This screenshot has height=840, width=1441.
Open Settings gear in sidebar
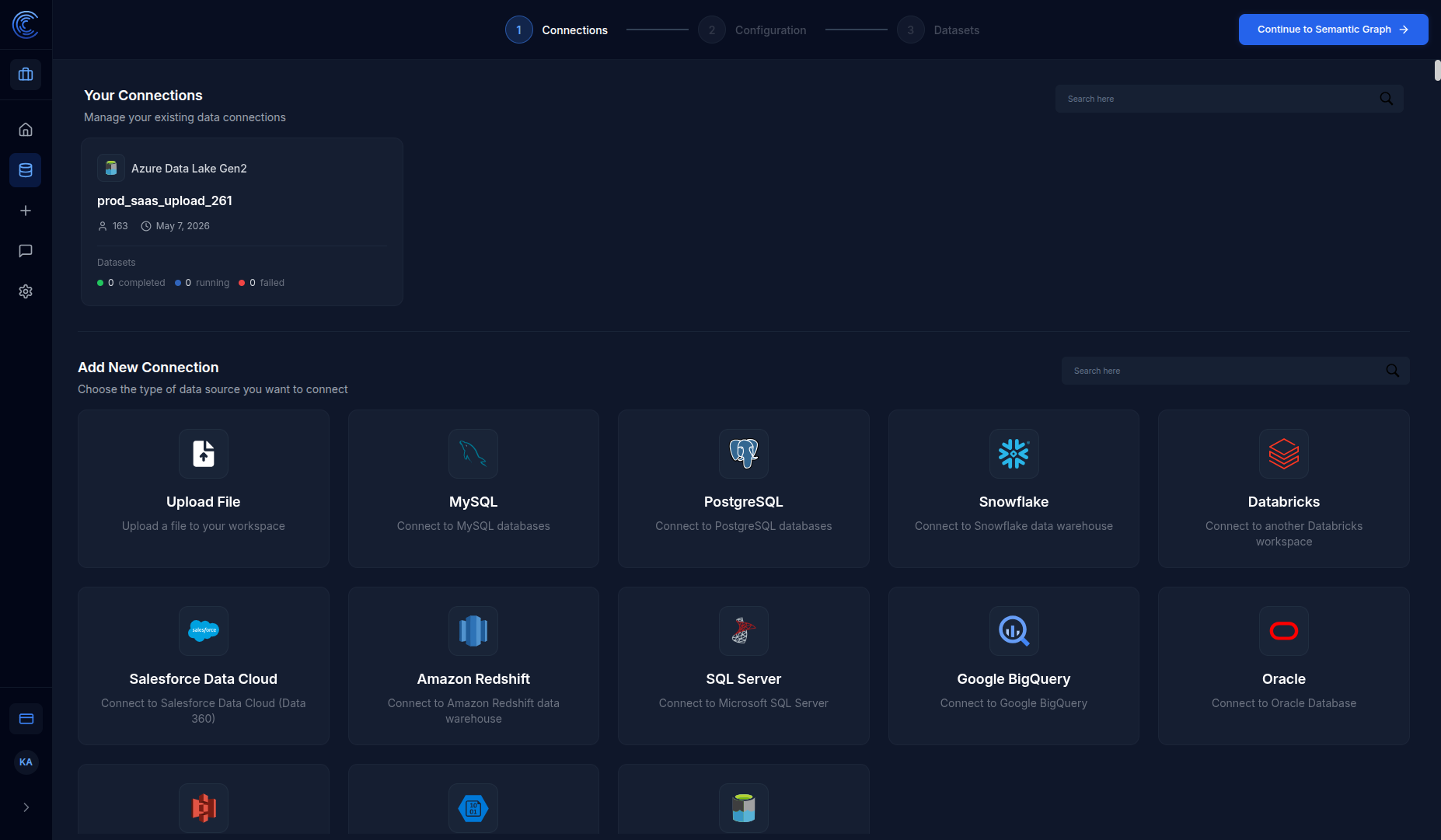[x=26, y=291]
